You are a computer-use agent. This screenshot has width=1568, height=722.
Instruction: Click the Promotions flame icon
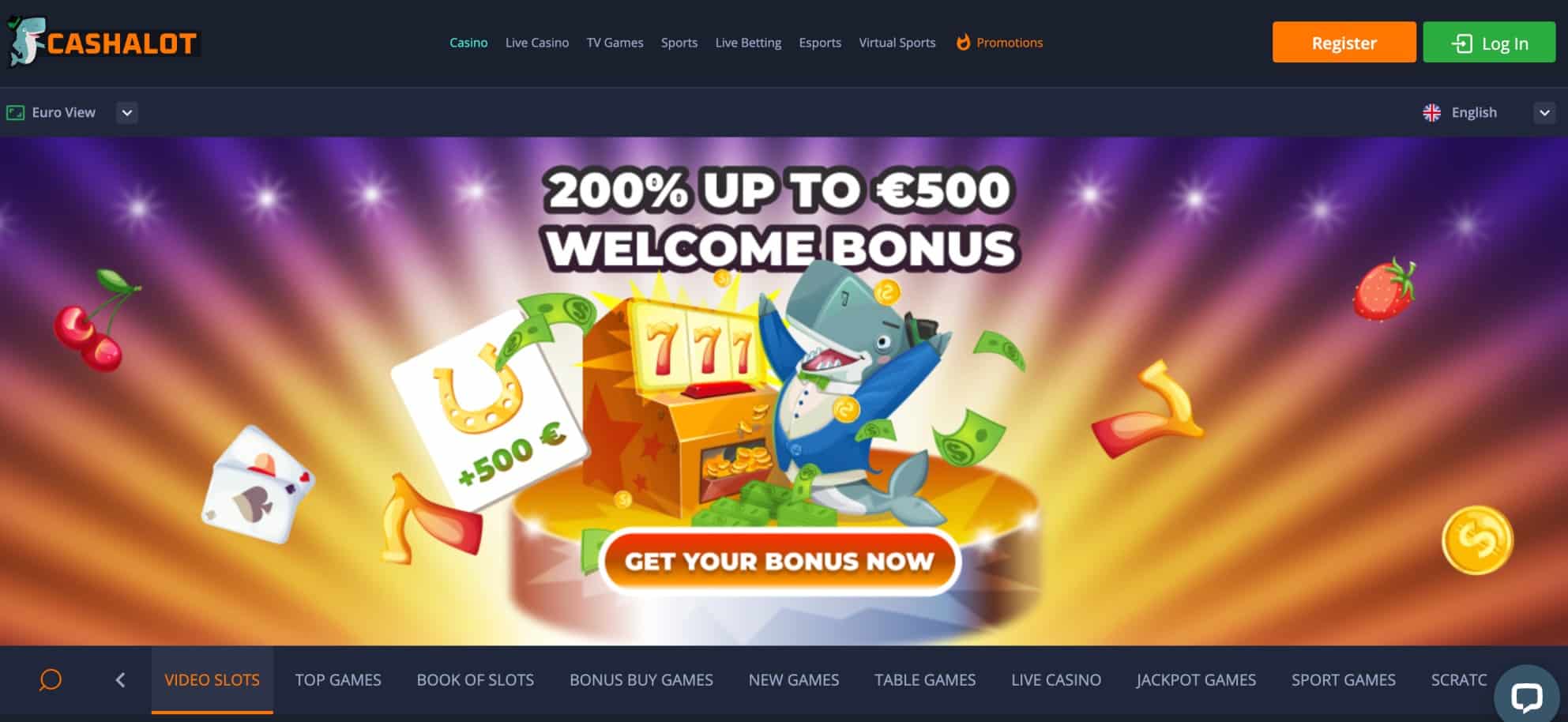(x=963, y=43)
